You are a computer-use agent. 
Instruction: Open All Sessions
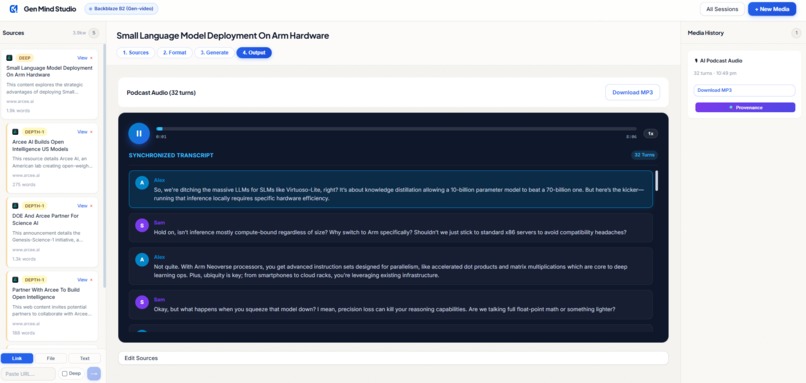[x=722, y=9]
